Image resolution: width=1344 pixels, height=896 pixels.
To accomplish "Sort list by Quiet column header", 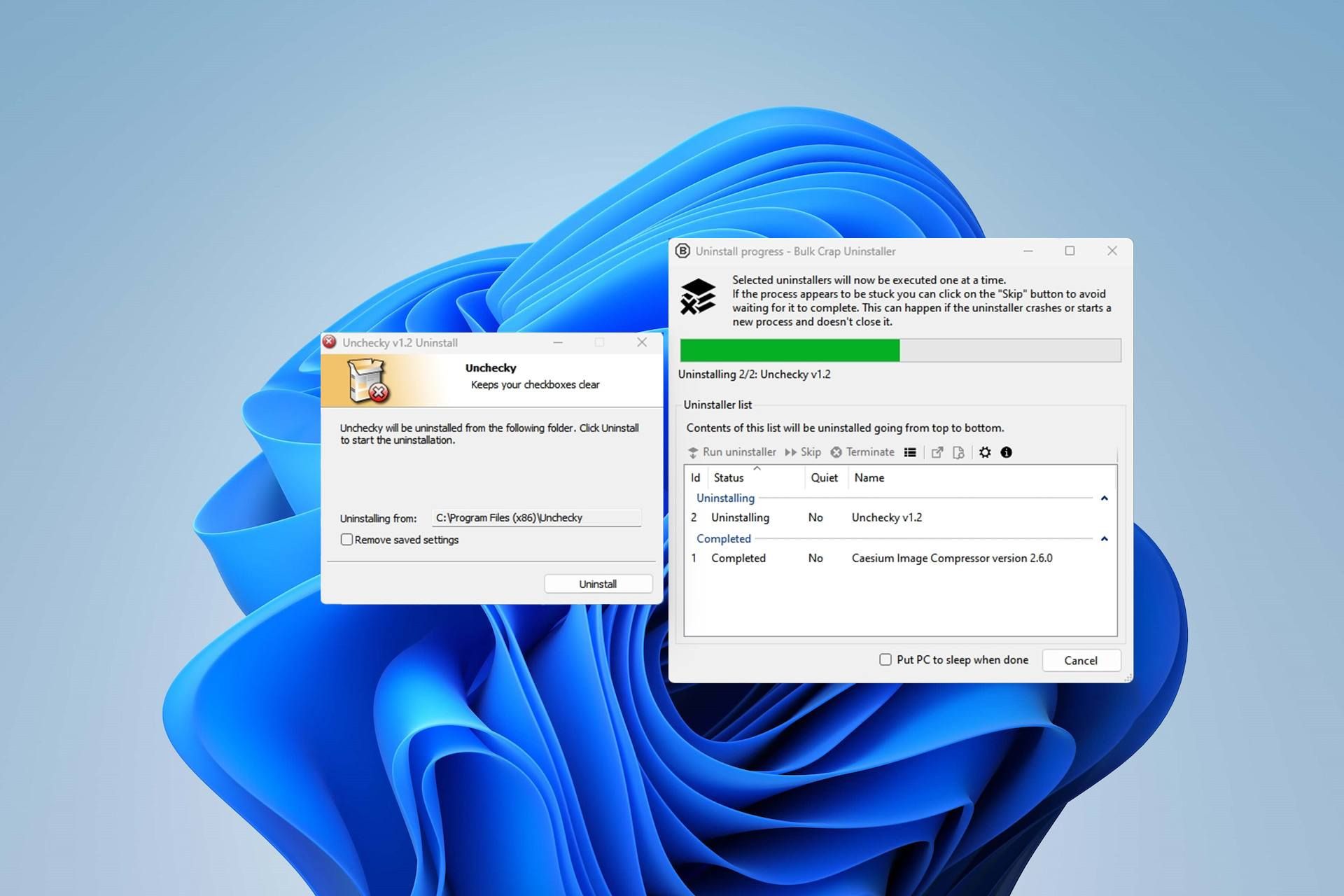I will coord(826,477).
